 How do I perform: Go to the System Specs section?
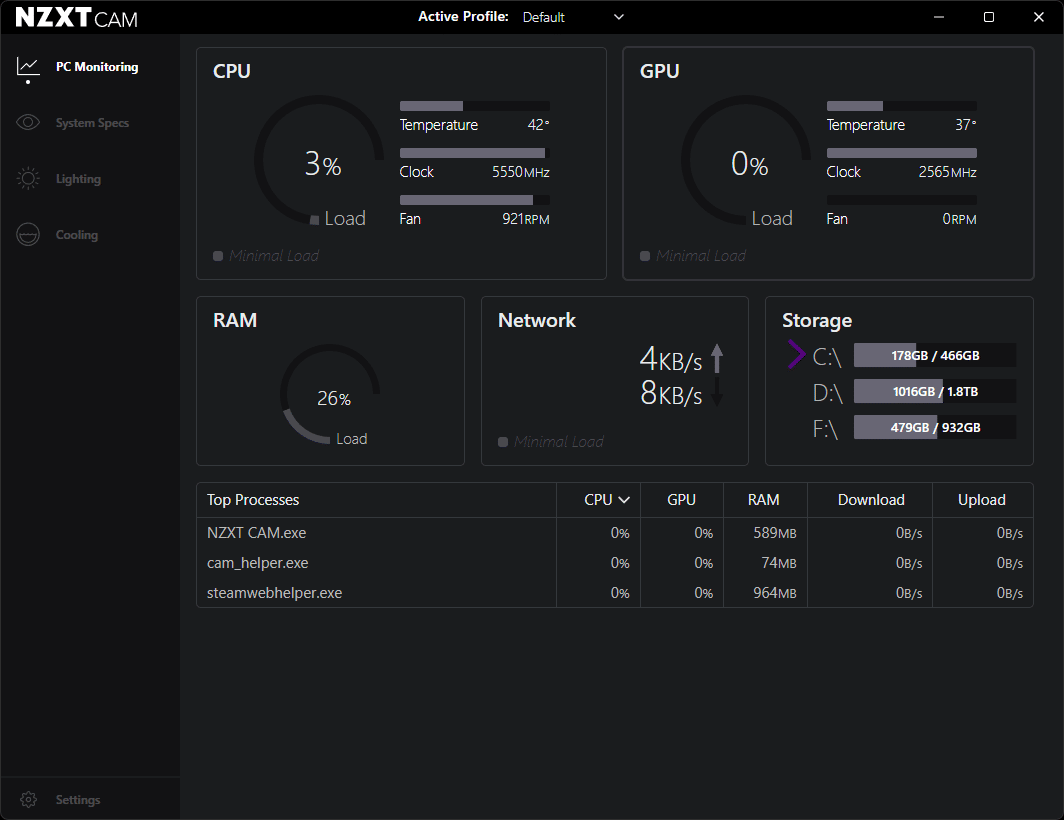tap(92, 123)
